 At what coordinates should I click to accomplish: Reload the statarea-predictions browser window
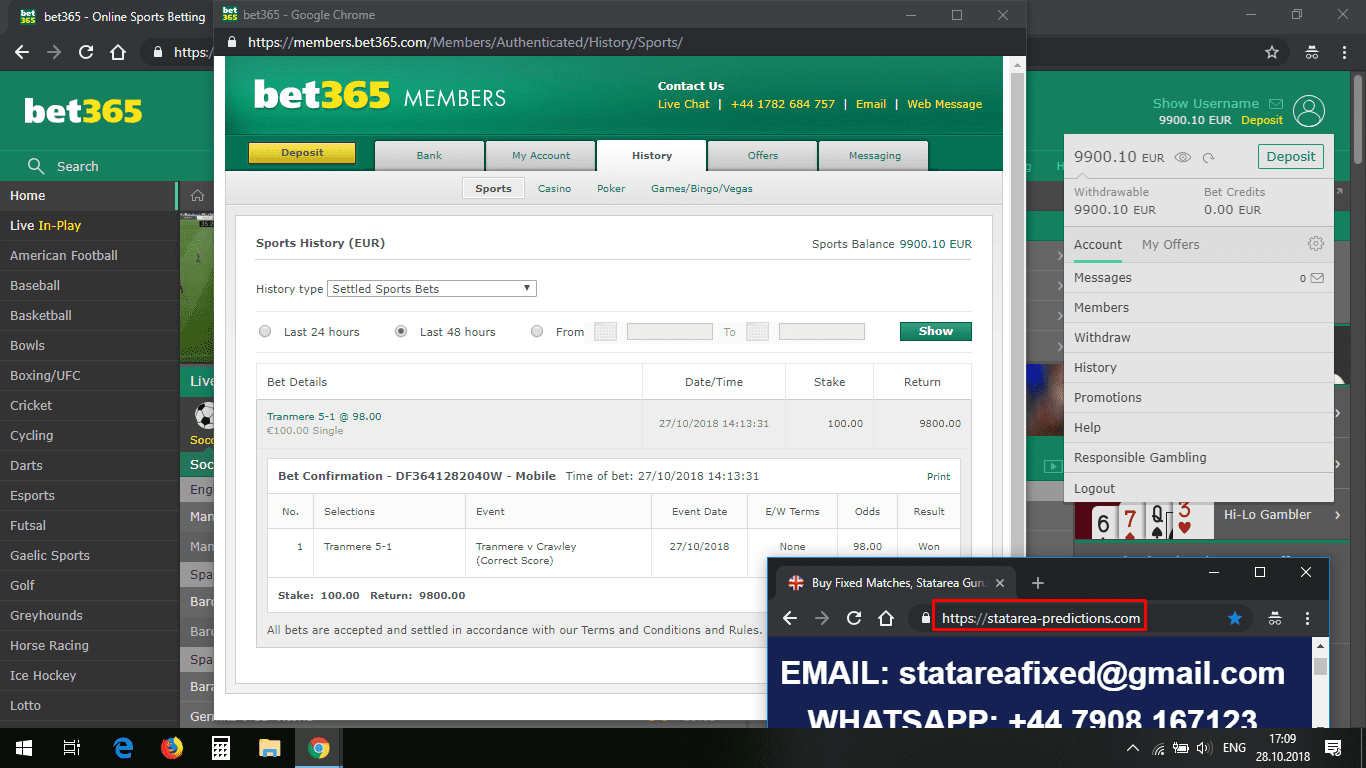854,618
